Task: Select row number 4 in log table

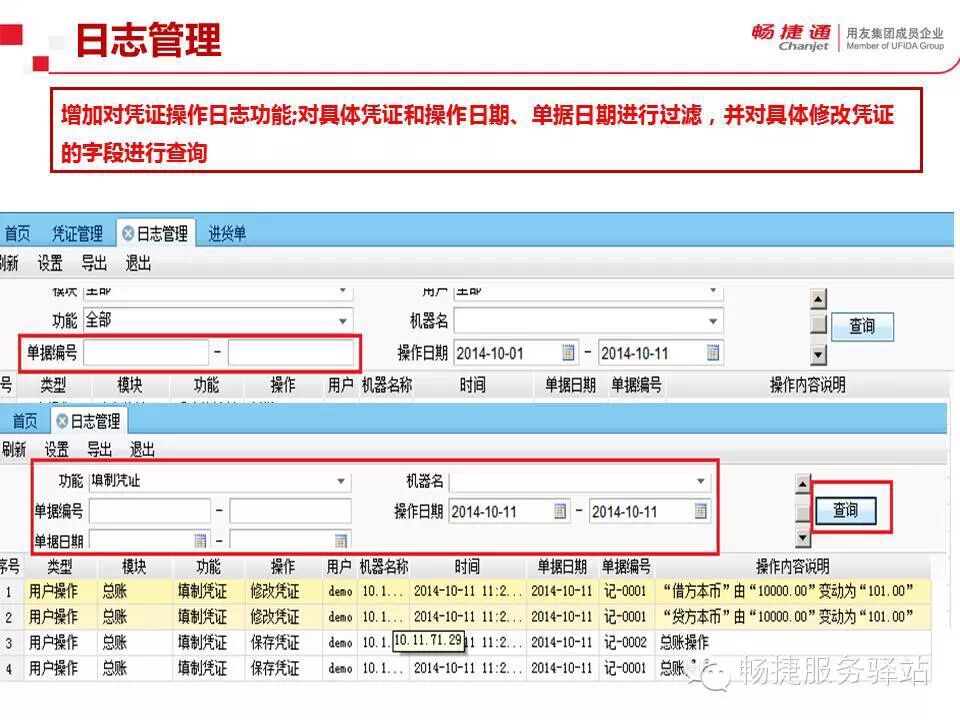Action: (9, 669)
